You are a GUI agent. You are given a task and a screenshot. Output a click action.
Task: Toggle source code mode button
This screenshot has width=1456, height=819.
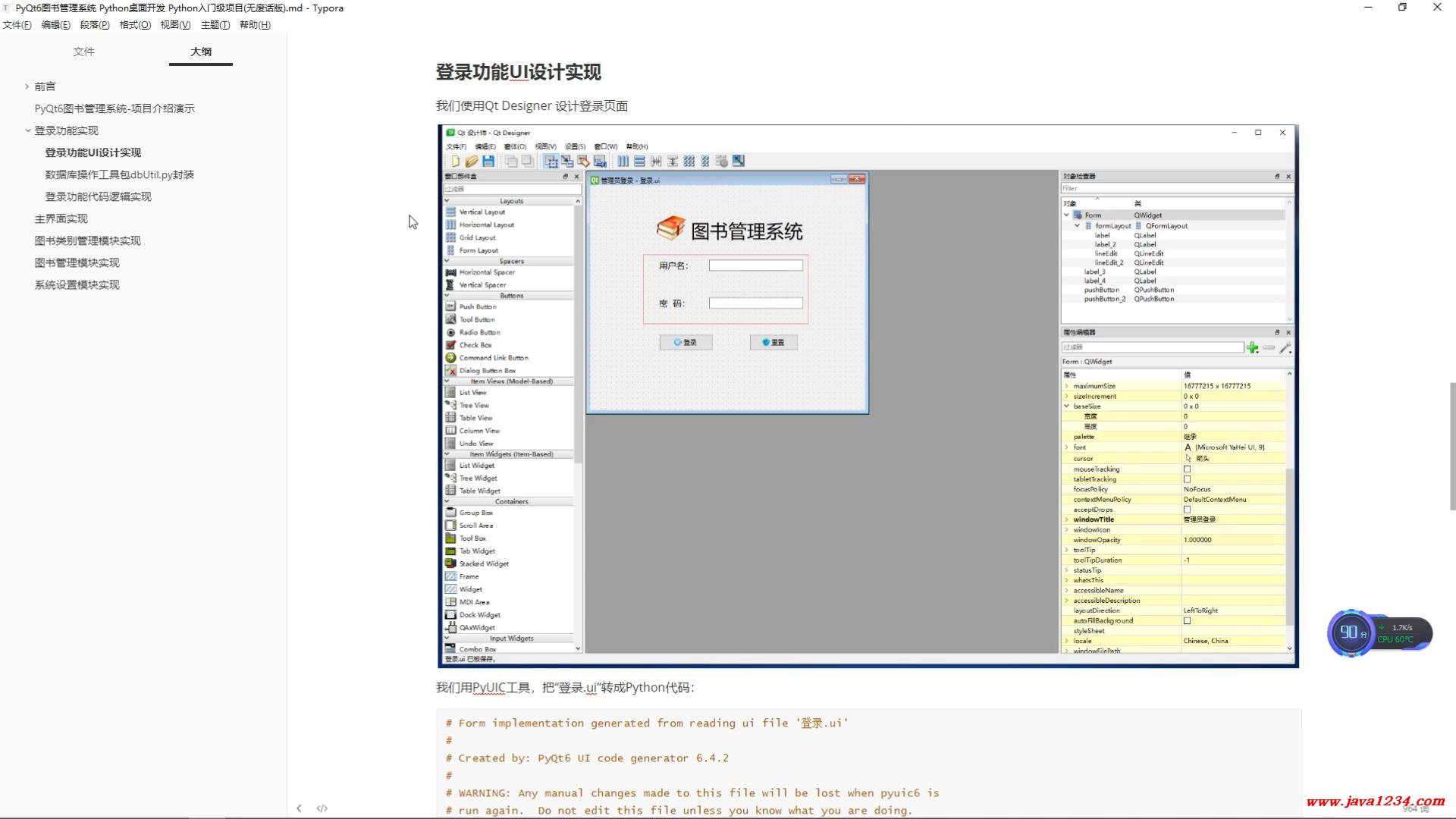(322, 808)
